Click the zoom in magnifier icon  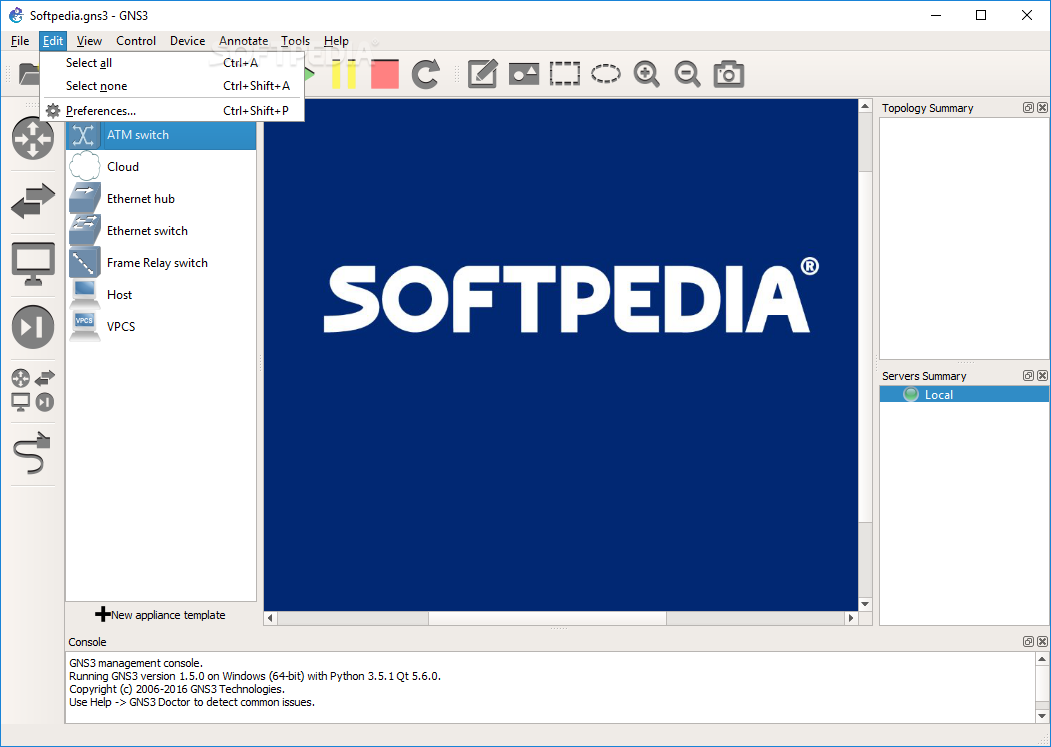tap(646, 74)
